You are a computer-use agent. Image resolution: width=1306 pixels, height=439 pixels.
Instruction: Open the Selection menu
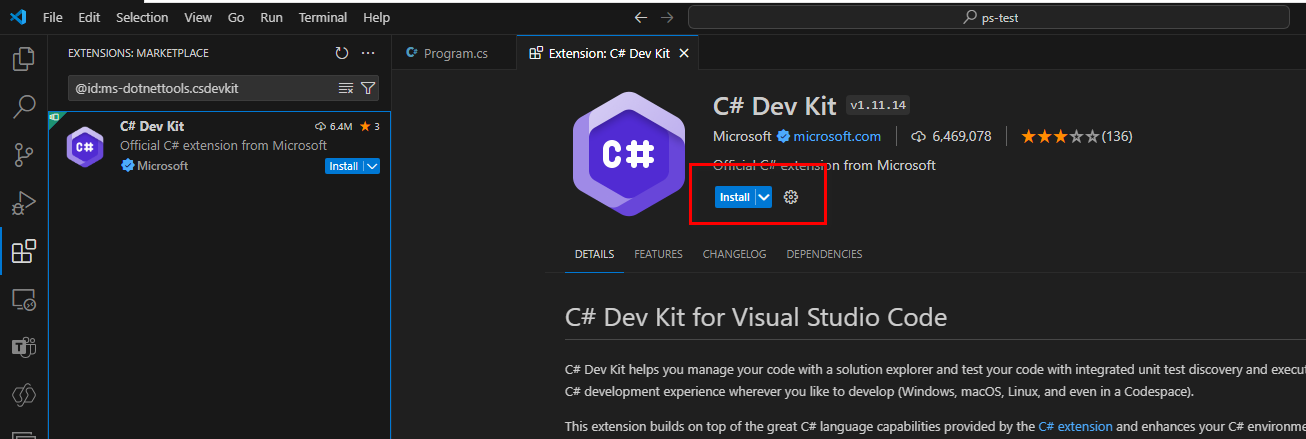142,18
